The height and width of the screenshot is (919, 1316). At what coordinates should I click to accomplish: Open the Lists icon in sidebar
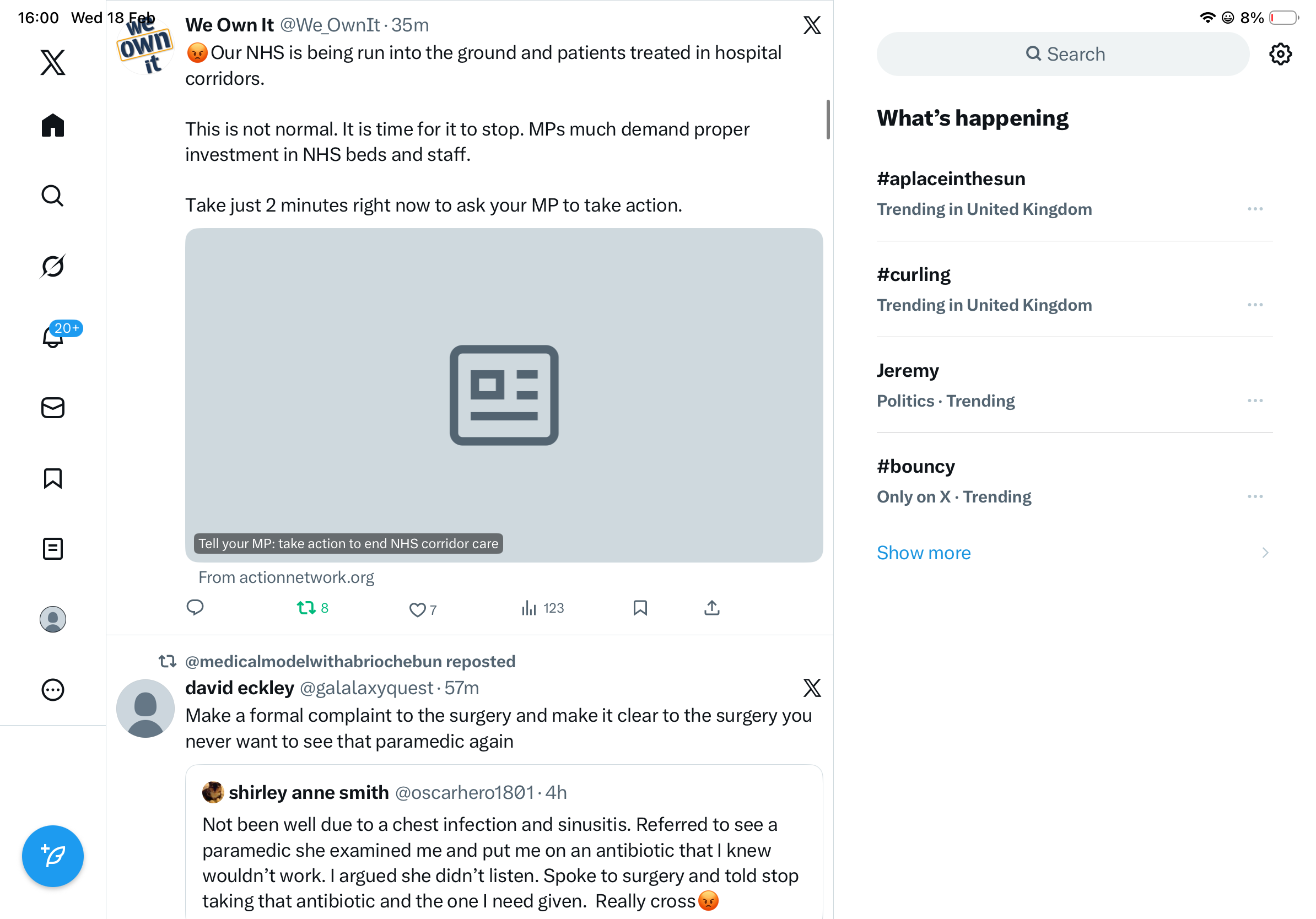click(x=53, y=549)
